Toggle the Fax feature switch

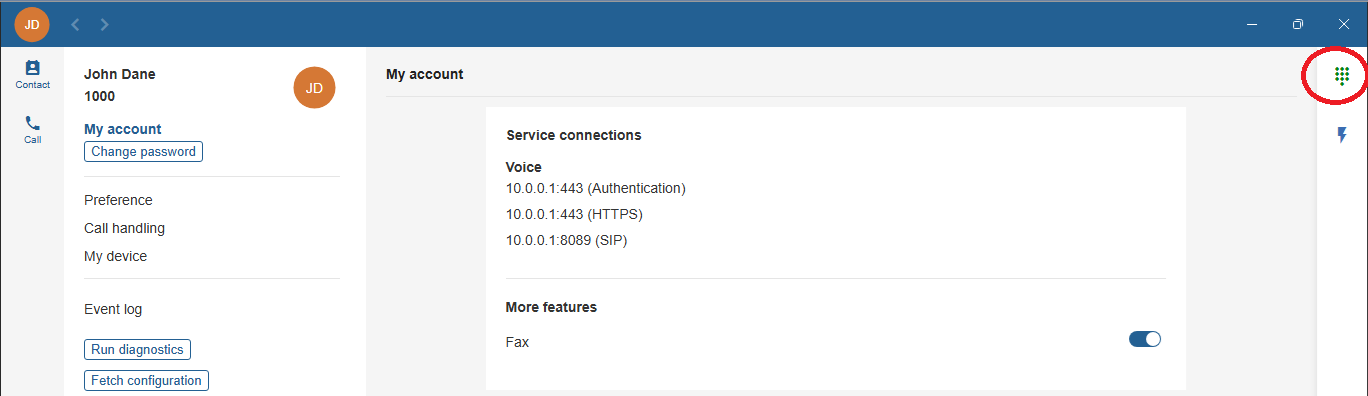click(x=1145, y=339)
